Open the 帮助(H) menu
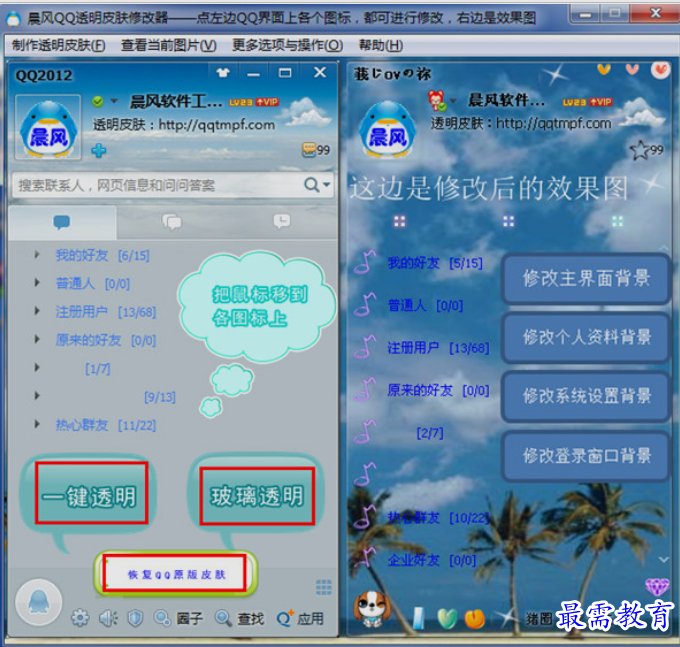 381,45
